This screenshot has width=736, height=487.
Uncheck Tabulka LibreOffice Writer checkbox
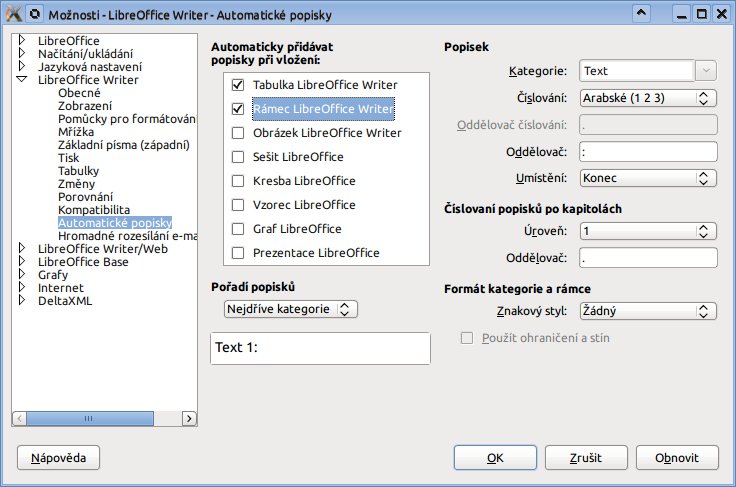tap(238, 85)
